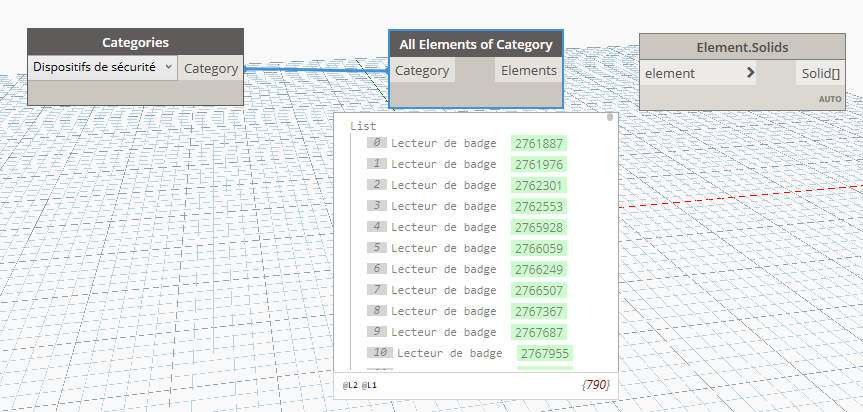Select the All Elements of Category node header

[475, 44]
